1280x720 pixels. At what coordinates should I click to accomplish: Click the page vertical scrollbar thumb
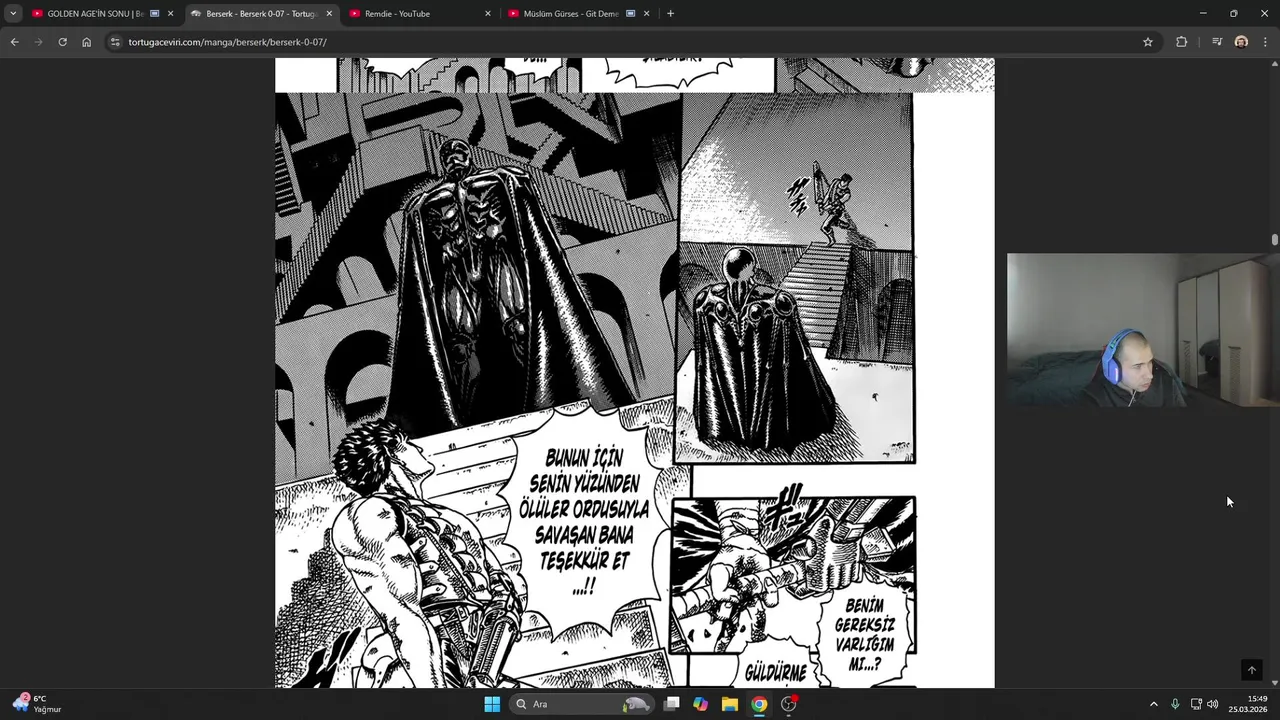[1275, 240]
